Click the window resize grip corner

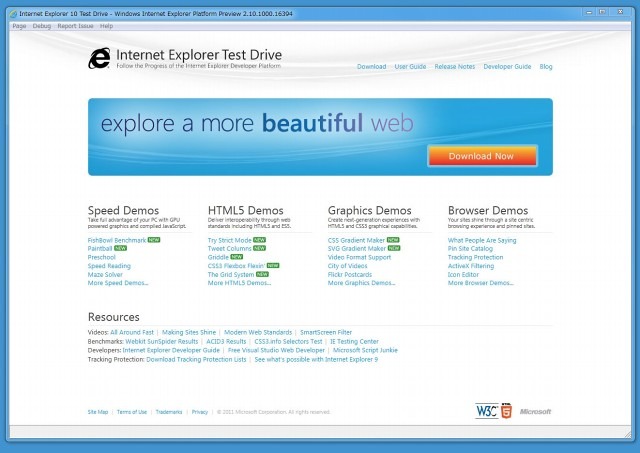coord(627,434)
